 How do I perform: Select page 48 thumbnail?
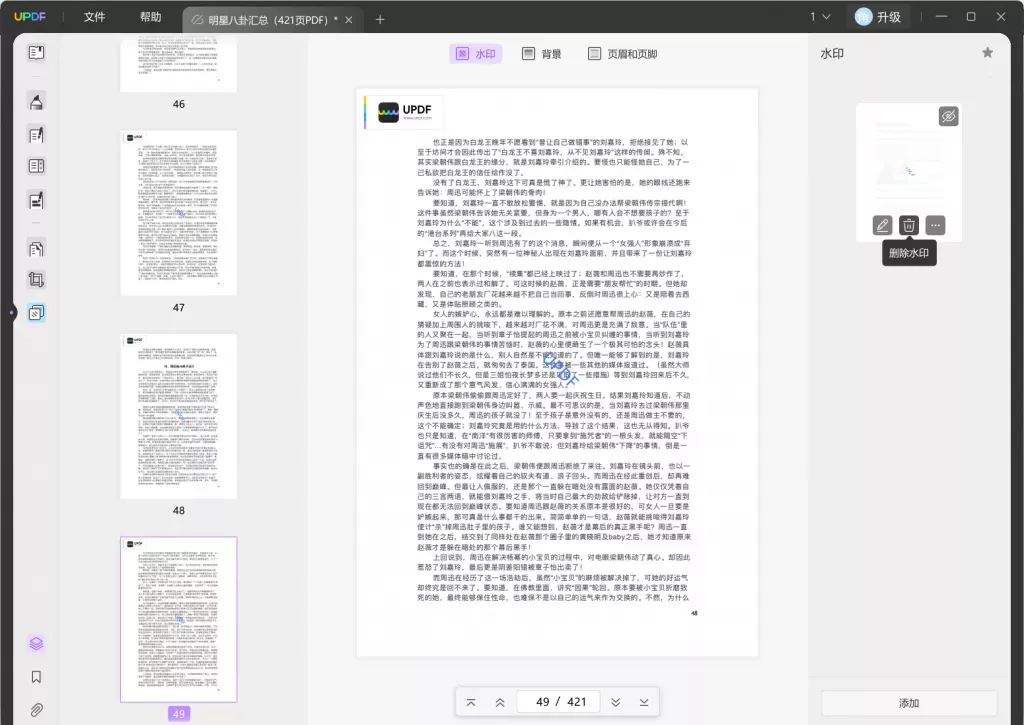tap(179, 416)
